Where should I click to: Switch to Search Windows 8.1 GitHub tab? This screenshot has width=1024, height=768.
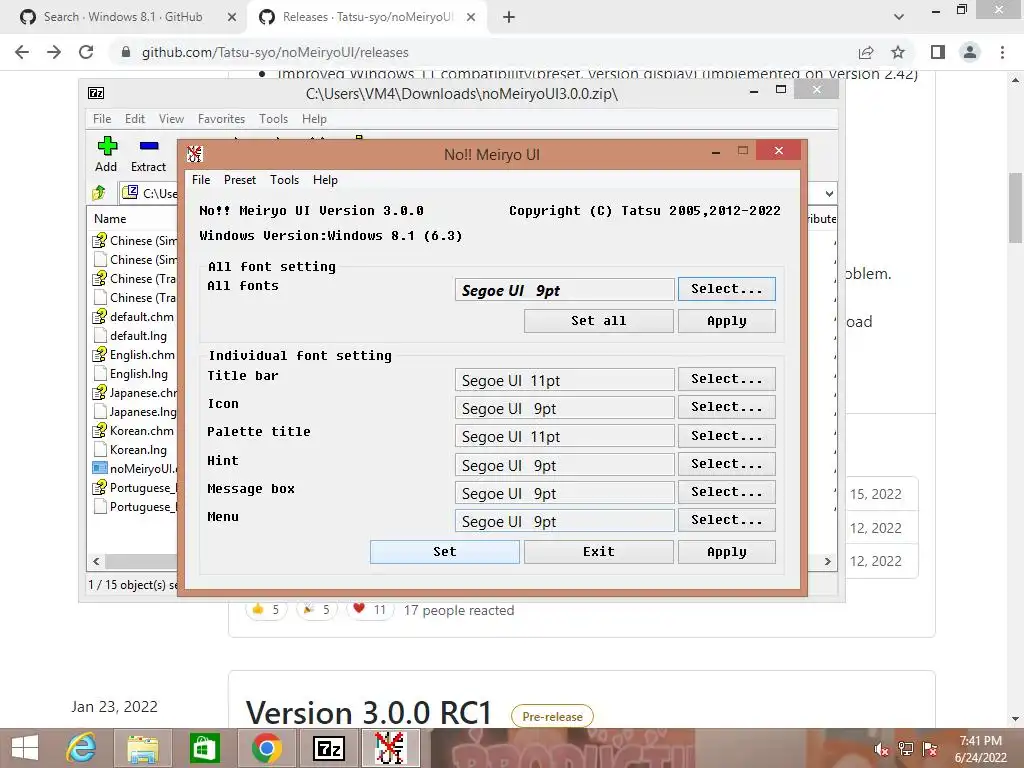point(124,17)
